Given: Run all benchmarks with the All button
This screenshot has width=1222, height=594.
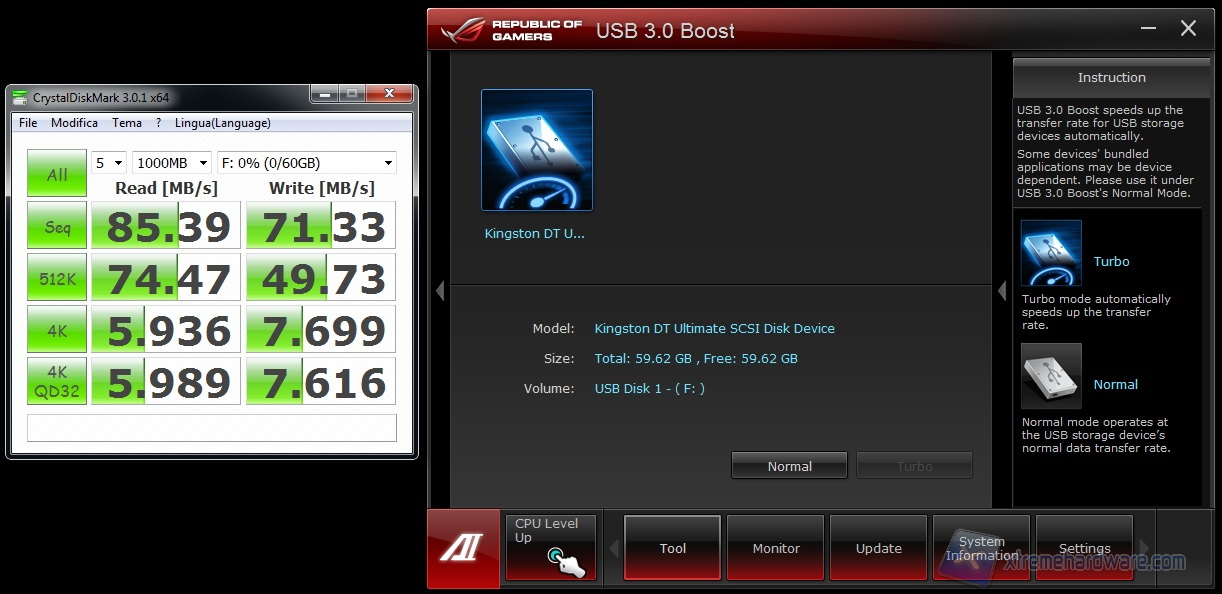Looking at the screenshot, I should (x=57, y=174).
